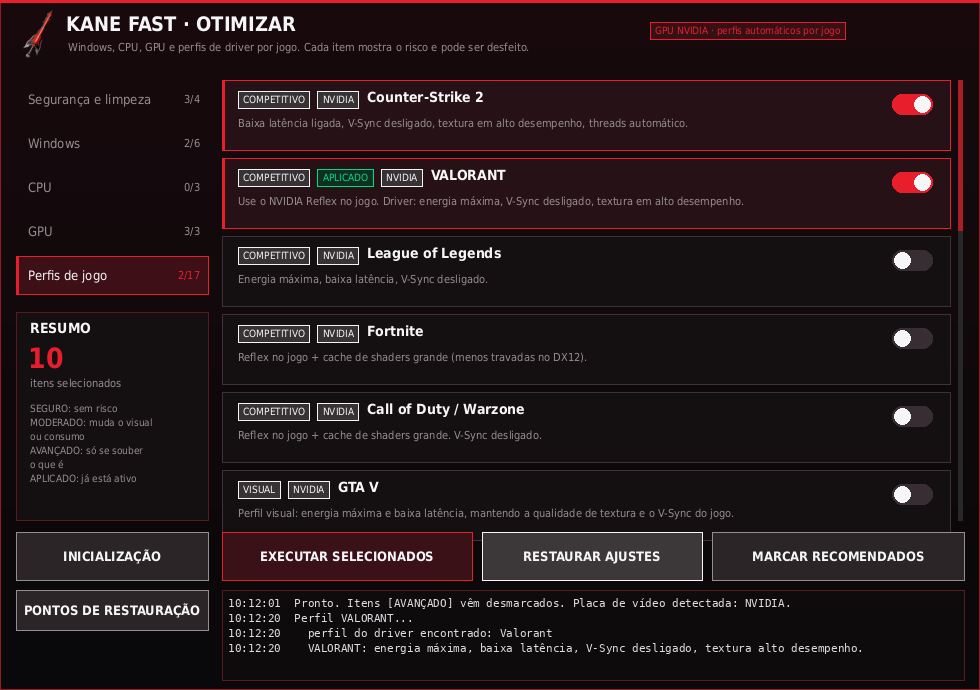980x690 pixels.
Task: Click the green APLICADO badge on VALORANT
Action: (345, 178)
